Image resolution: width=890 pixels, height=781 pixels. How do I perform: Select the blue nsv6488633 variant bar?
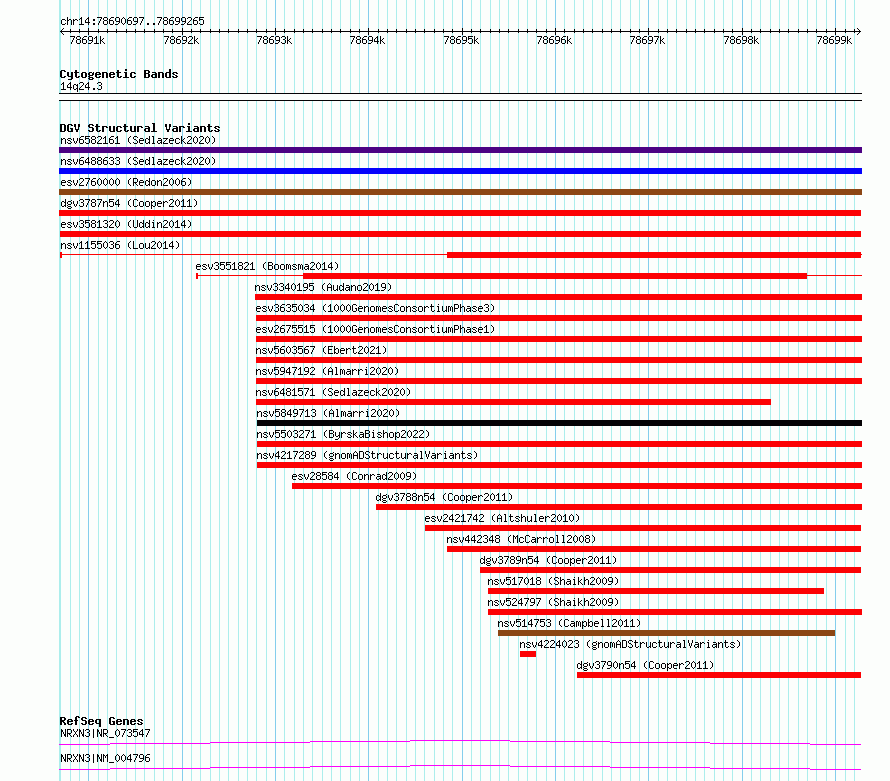click(460, 171)
